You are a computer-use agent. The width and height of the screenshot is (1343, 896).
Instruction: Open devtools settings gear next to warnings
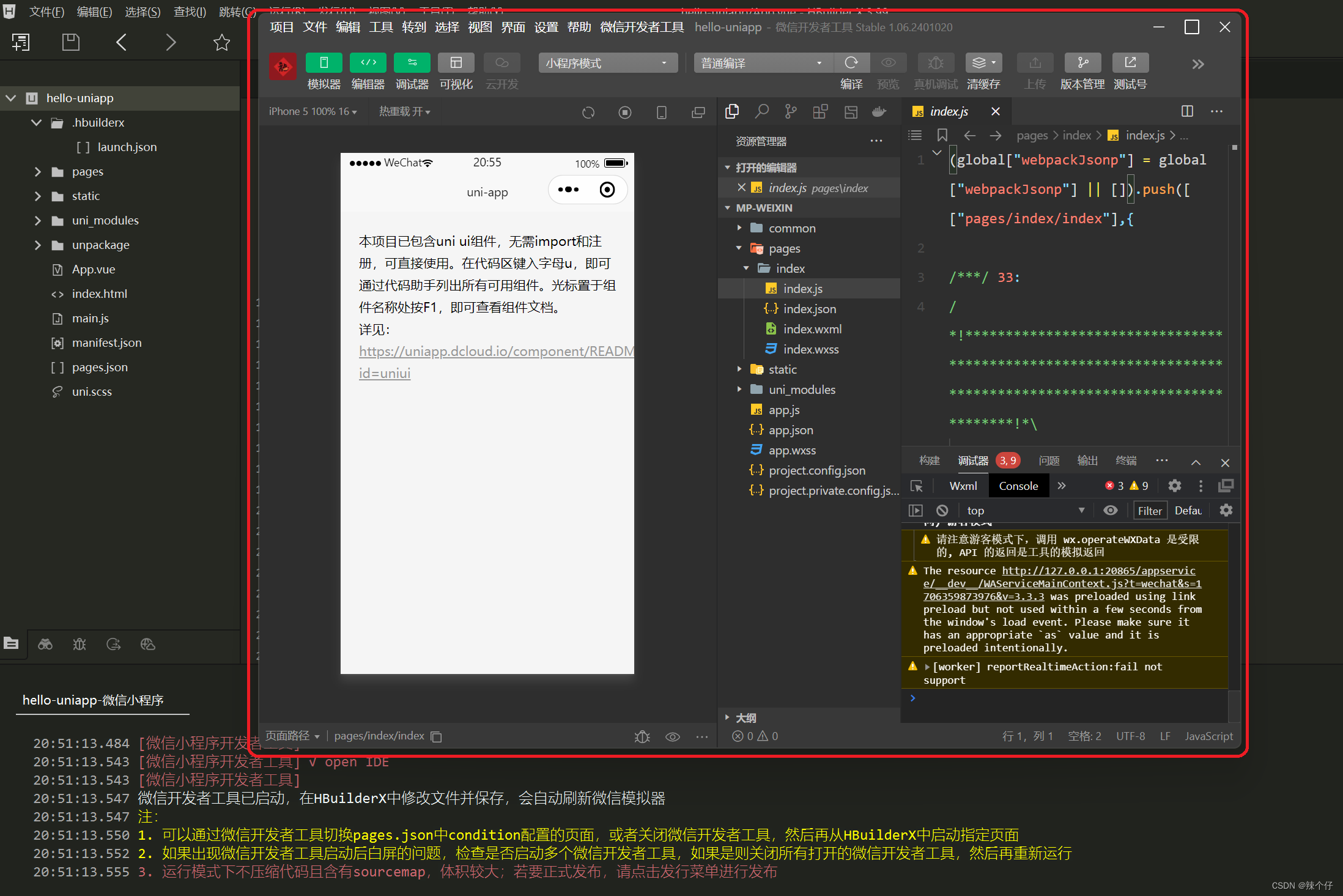pos(1175,486)
